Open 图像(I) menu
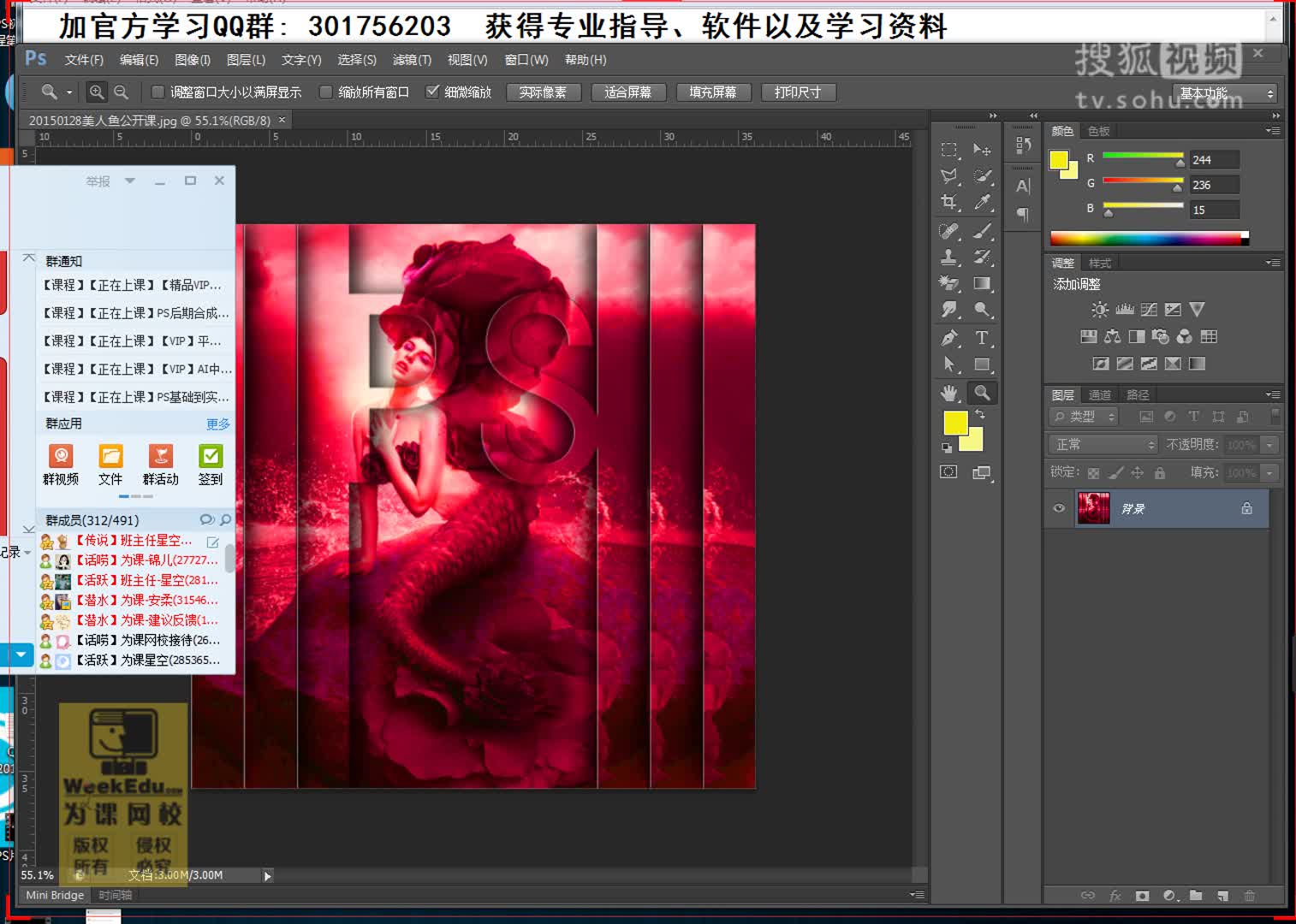The width and height of the screenshot is (1296, 924). tap(193, 60)
